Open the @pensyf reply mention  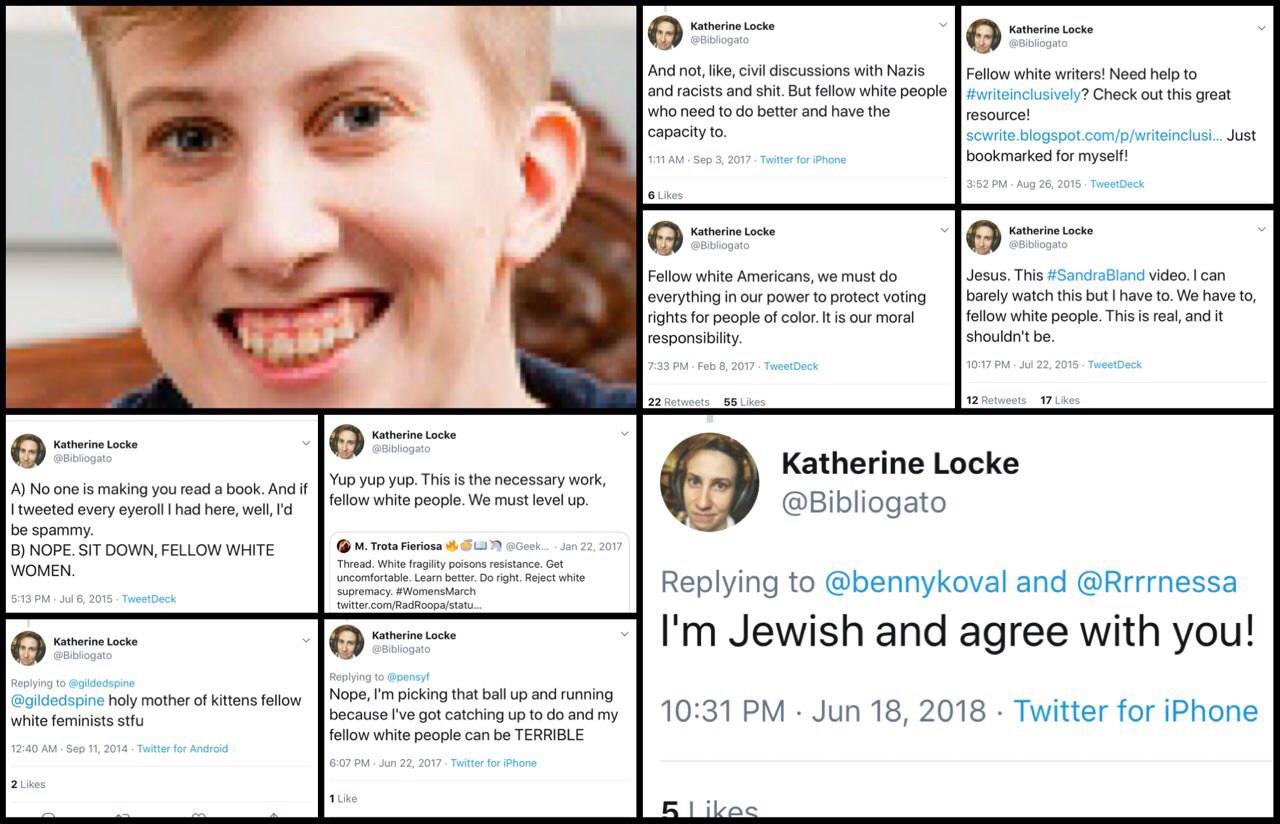407,677
